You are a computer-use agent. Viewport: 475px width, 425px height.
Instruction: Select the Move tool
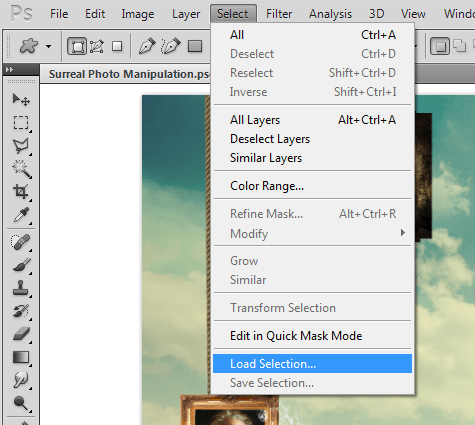(21, 99)
